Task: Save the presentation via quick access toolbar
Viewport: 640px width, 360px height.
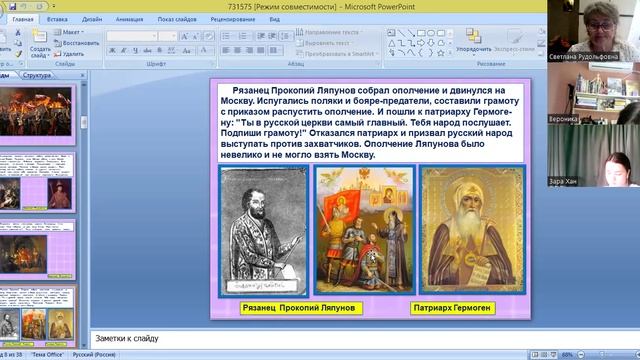Action: click(12, 7)
